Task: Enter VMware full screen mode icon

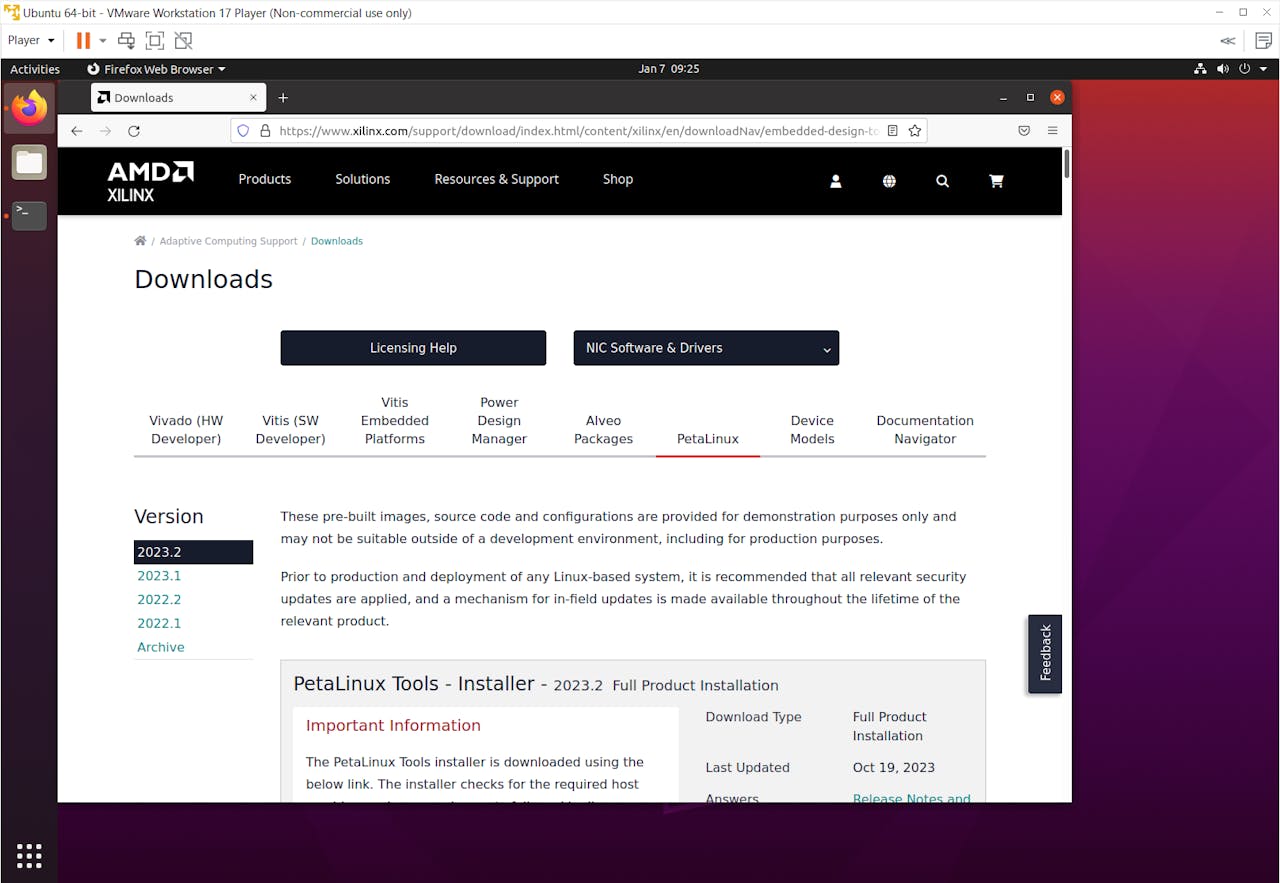Action: point(155,41)
